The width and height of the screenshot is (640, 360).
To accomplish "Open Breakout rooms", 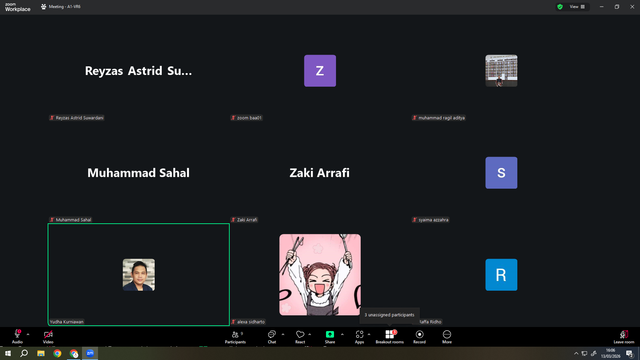I will (389, 337).
